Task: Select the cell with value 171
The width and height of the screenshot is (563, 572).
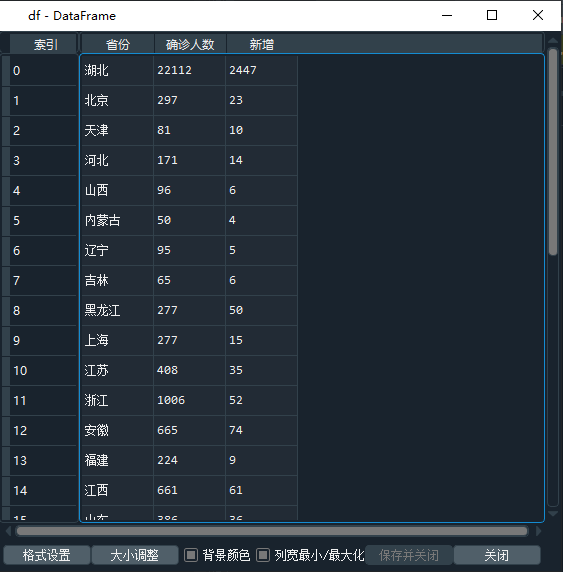Action: point(189,161)
